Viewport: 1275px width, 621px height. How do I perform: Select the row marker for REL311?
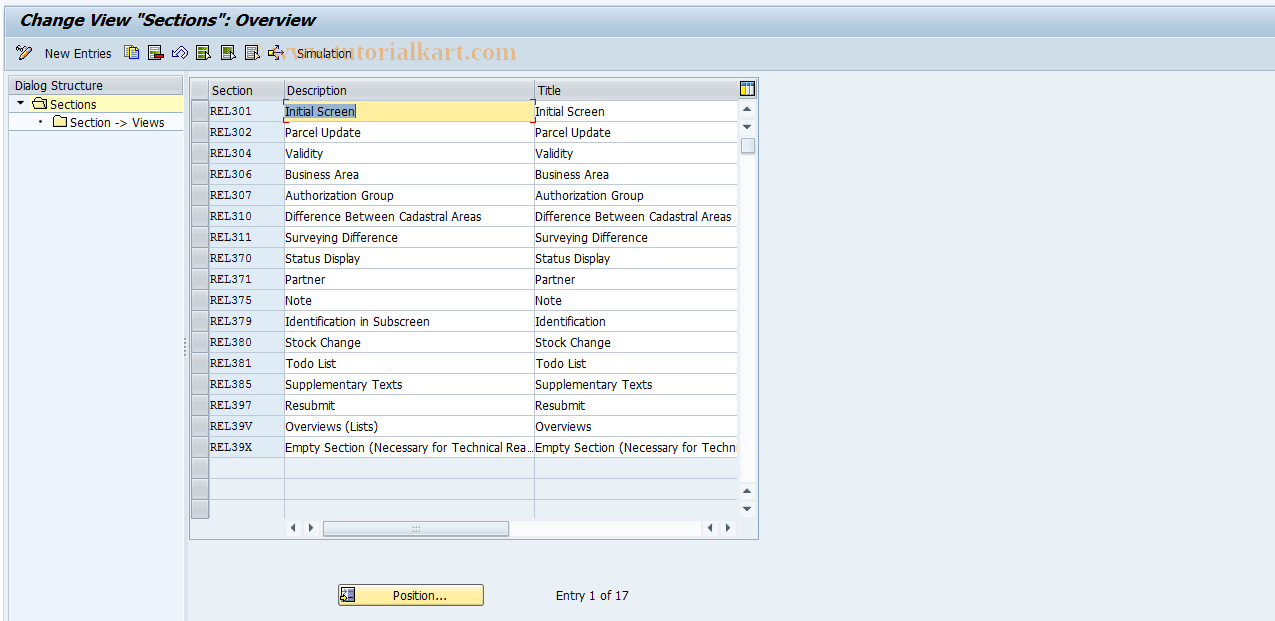[200, 237]
